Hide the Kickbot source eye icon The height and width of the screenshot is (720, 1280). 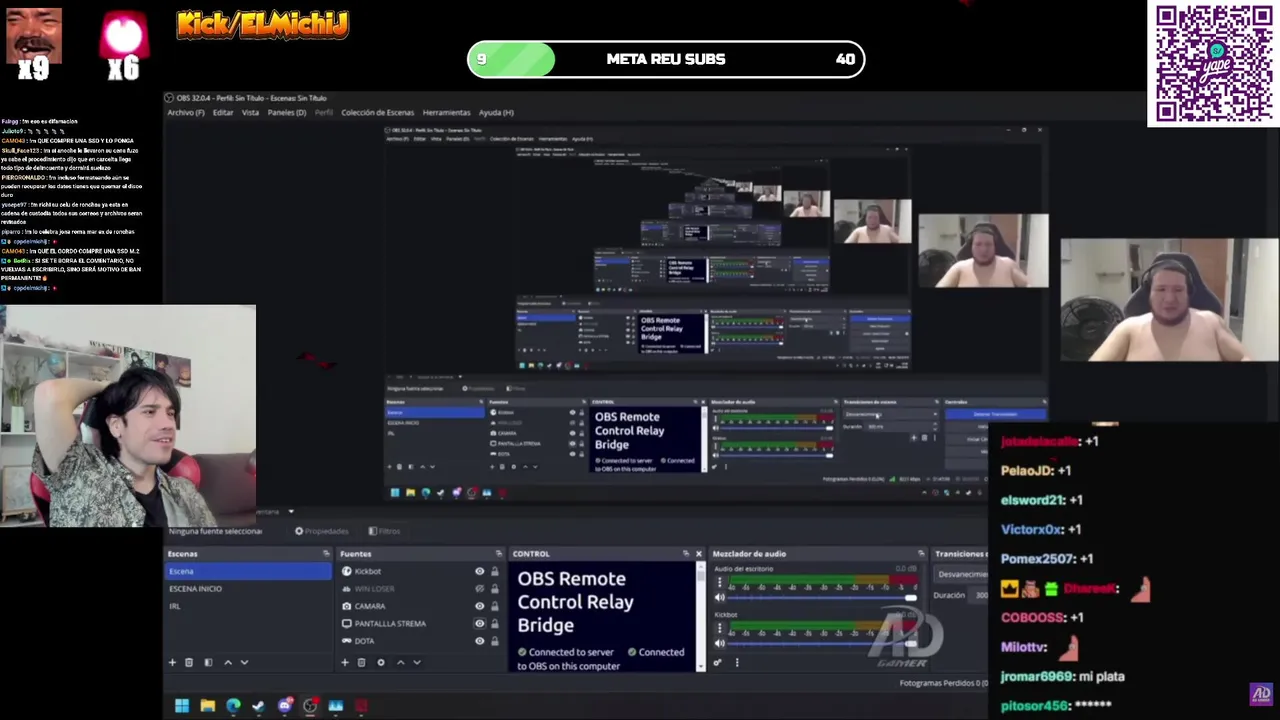pyautogui.click(x=479, y=571)
